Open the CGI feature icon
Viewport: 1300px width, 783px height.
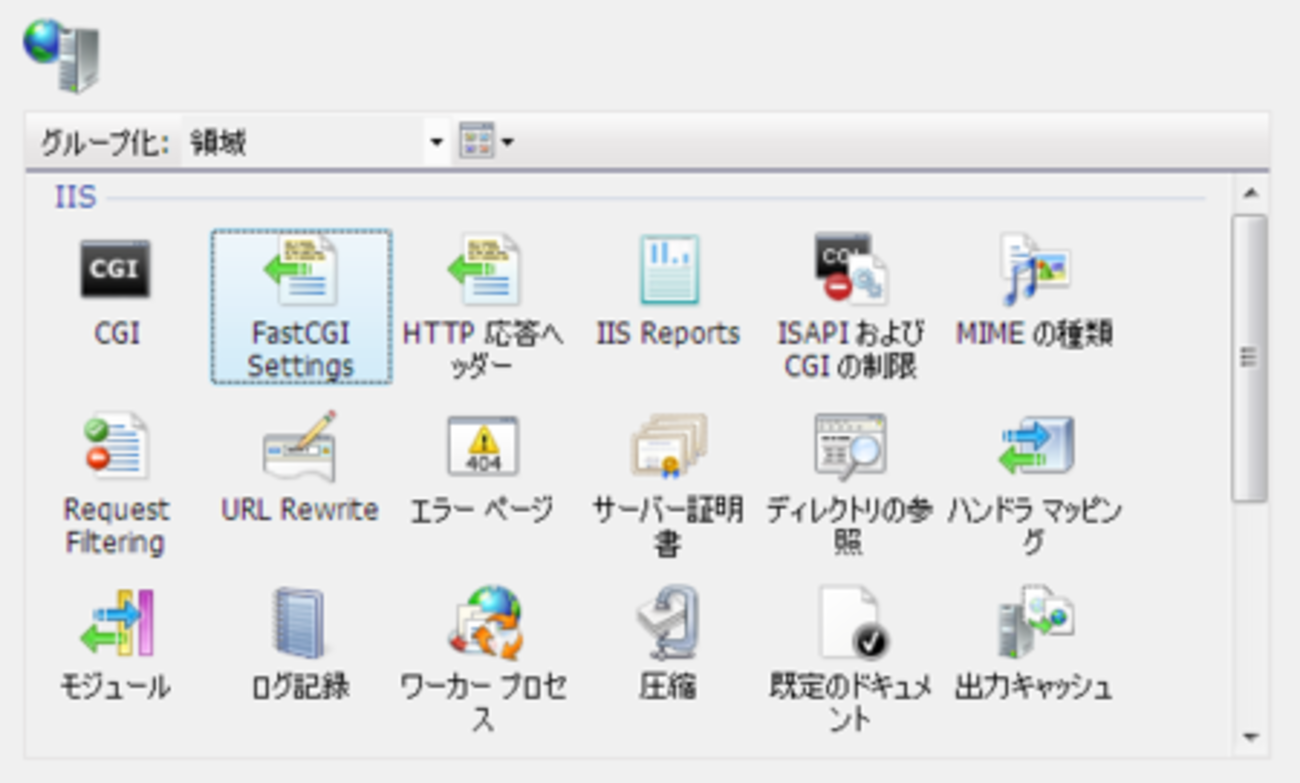[x=115, y=269]
